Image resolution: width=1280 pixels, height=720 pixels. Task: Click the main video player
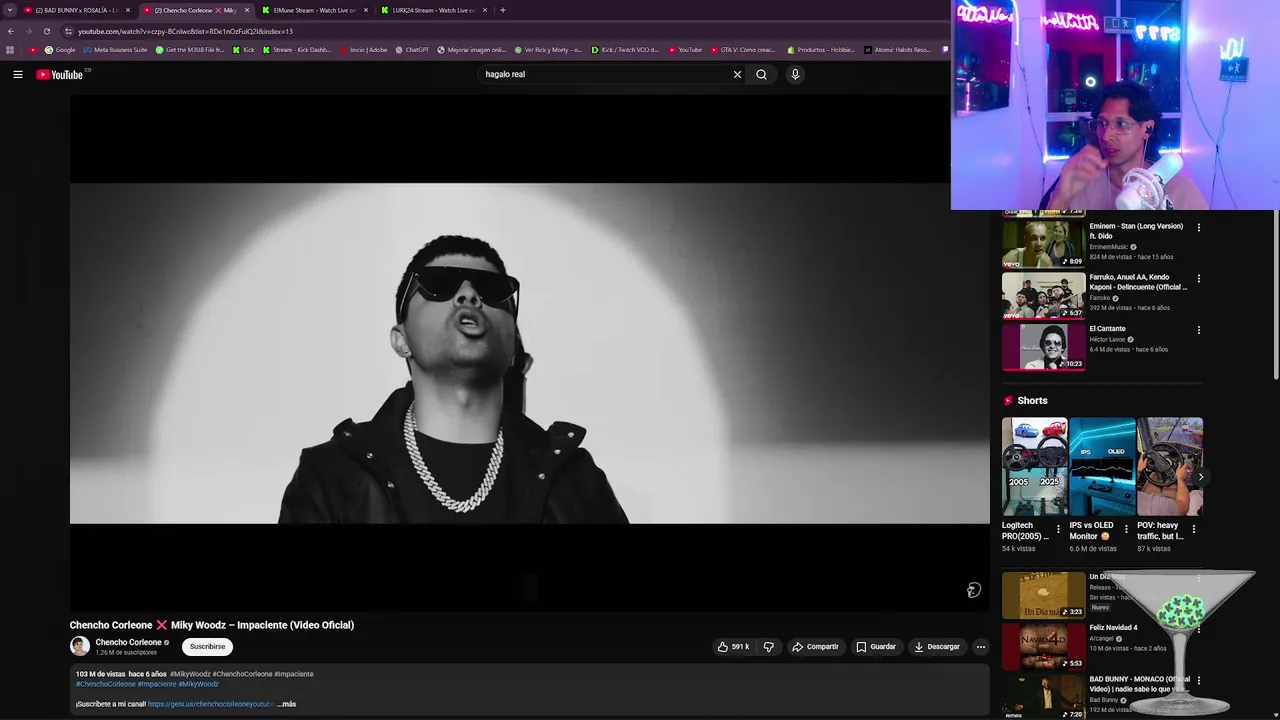coord(529,353)
